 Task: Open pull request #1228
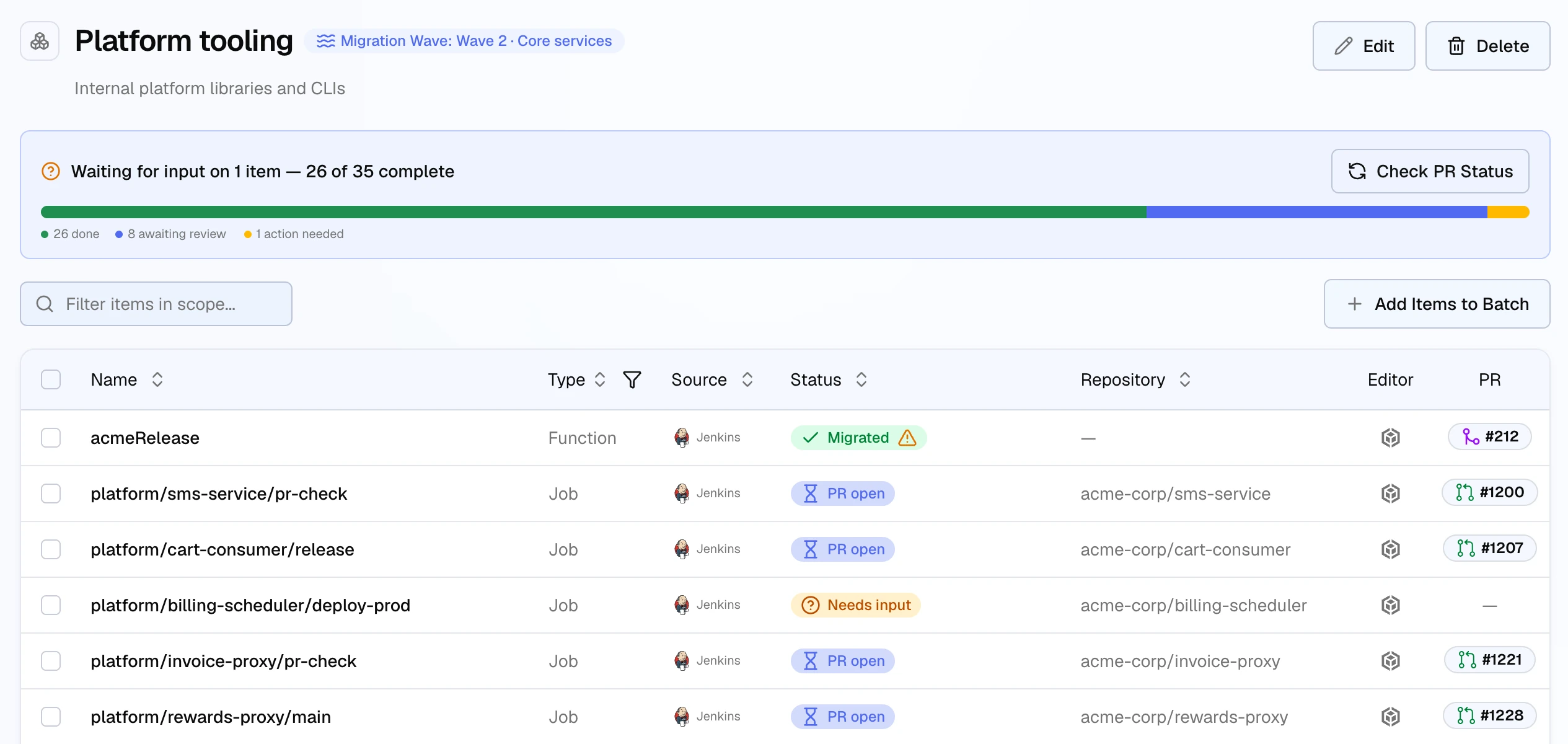point(1490,715)
